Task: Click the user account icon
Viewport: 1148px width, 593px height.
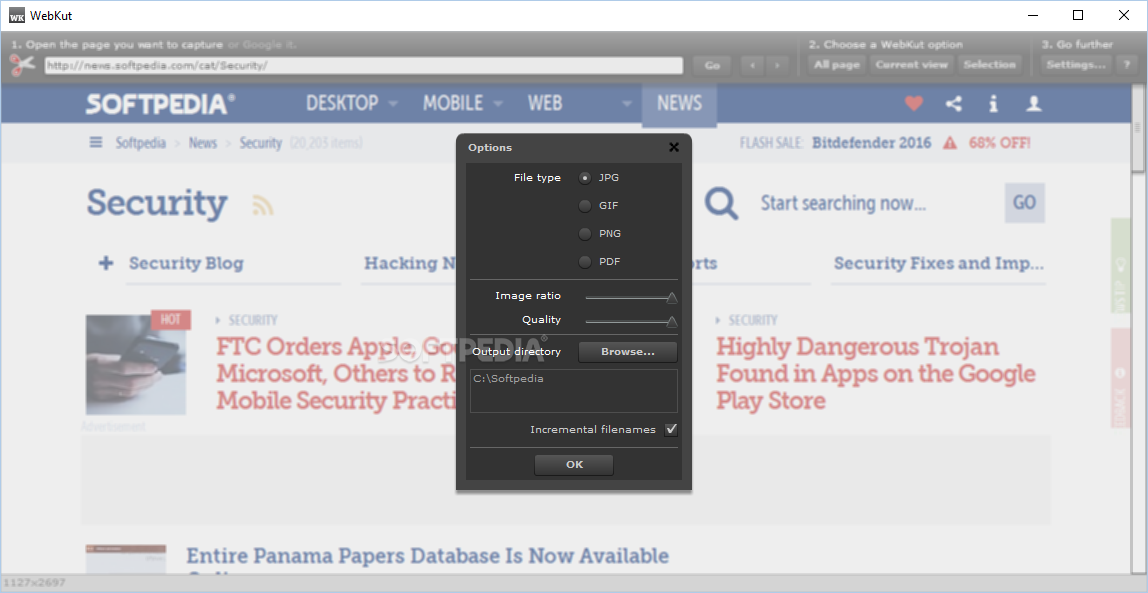Action: pyautogui.click(x=1034, y=103)
